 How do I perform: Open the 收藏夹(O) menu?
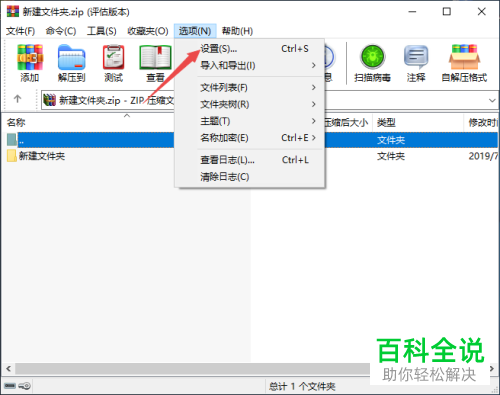click(148, 31)
